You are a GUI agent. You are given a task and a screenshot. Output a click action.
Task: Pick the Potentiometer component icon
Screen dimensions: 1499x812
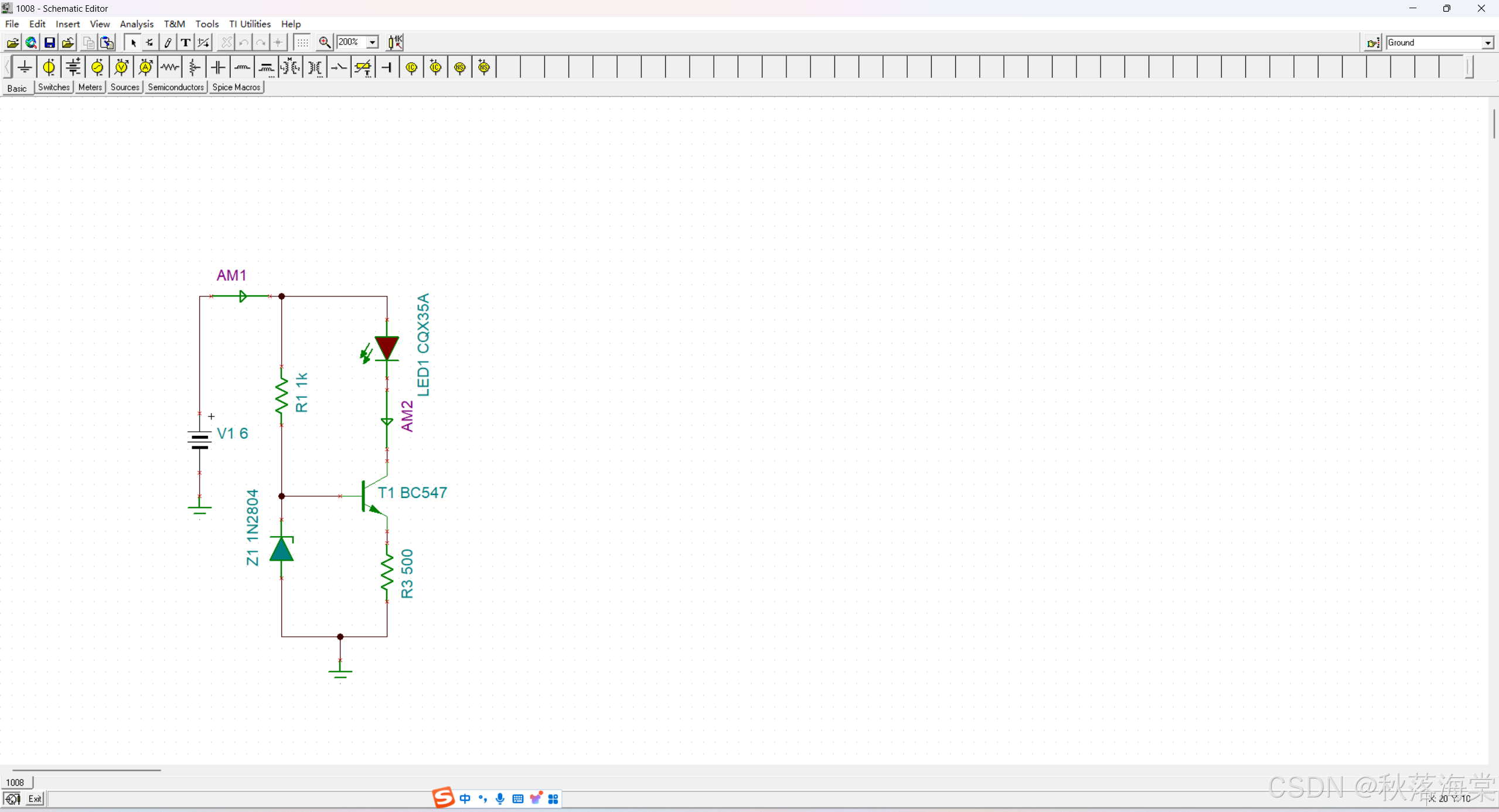pyautogui.click(x=194, y=67)
